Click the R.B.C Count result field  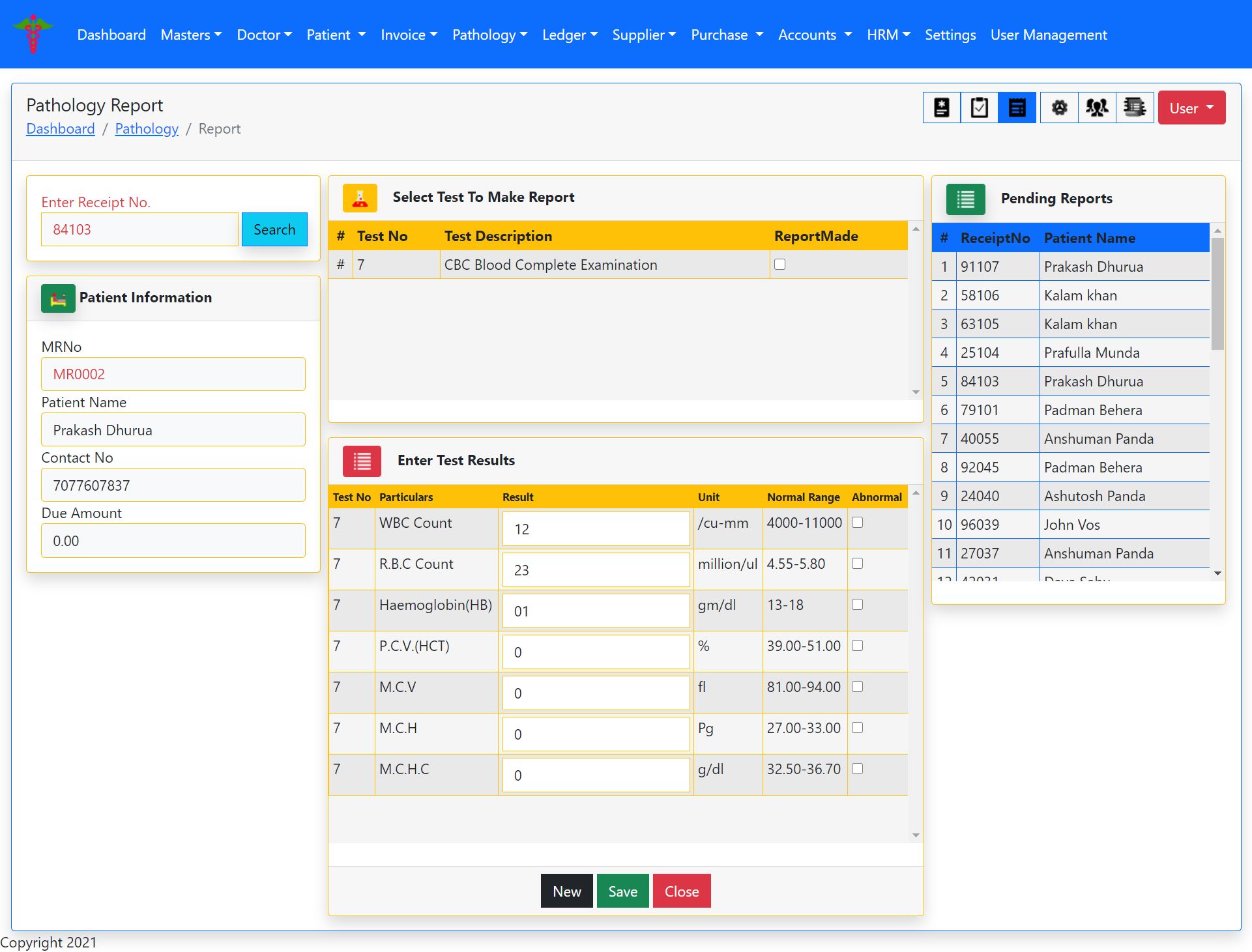click(x=595, y=570)
